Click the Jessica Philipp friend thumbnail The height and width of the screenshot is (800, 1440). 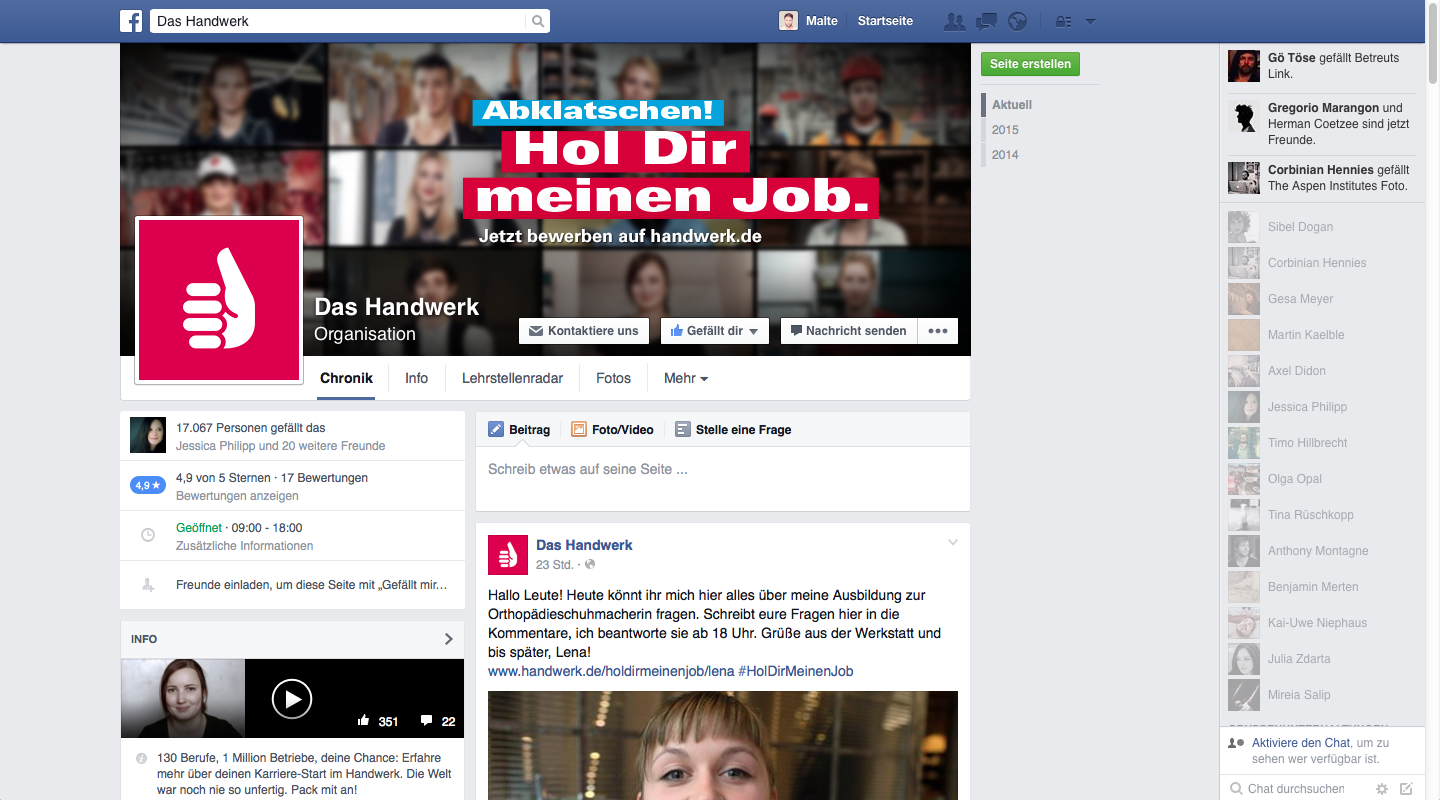click(x=148, y=435)
